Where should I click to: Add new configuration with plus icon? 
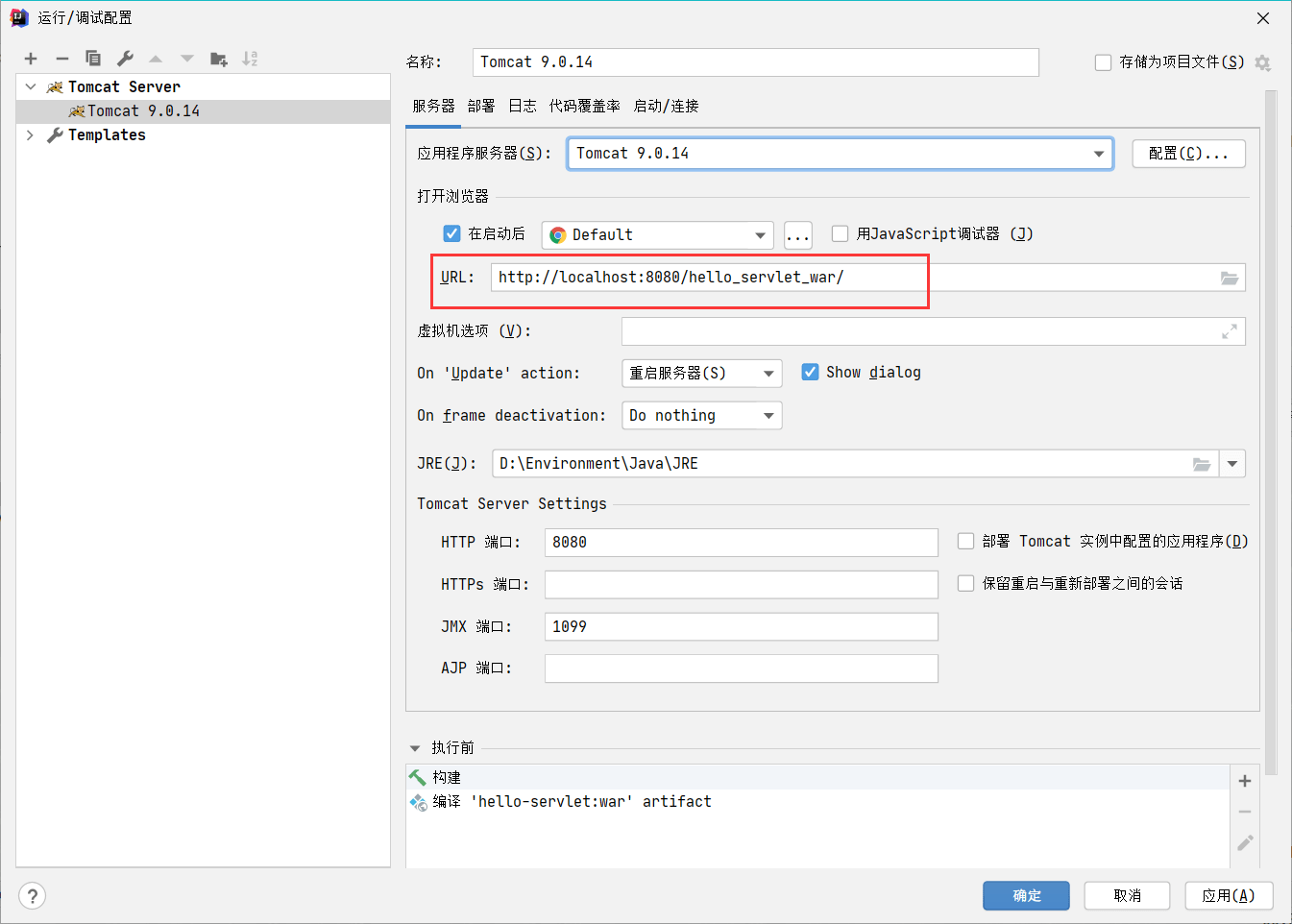(x=31, y=59)
